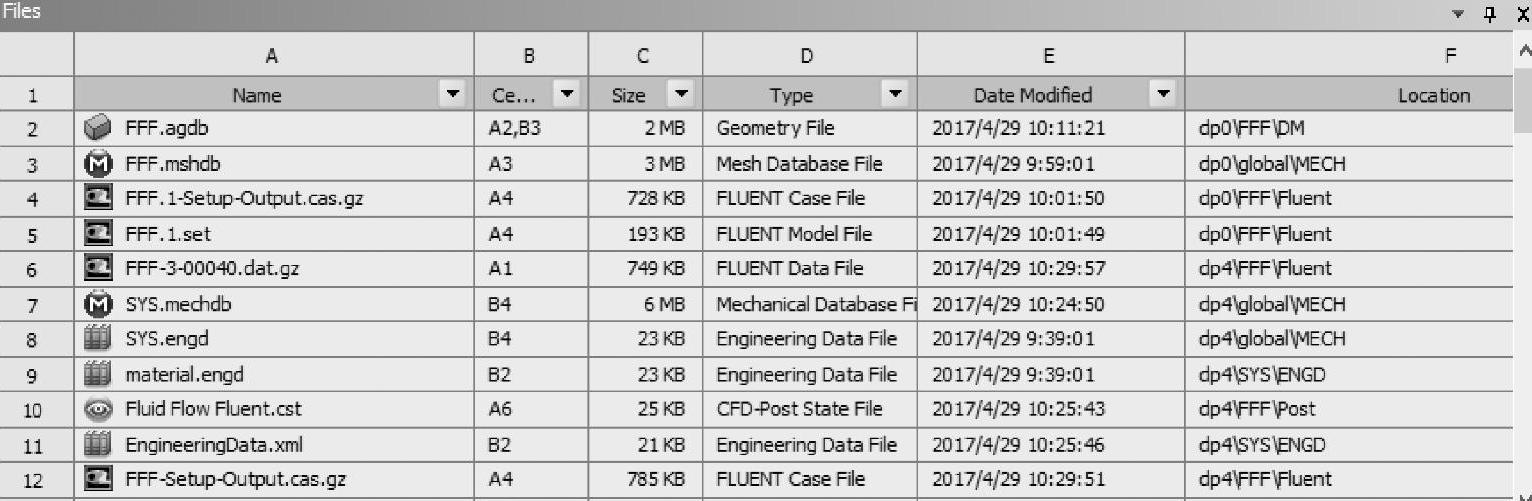
Task: Click the SYS.mechdb mechanical database icon
Action: click(x=98, y=304)
